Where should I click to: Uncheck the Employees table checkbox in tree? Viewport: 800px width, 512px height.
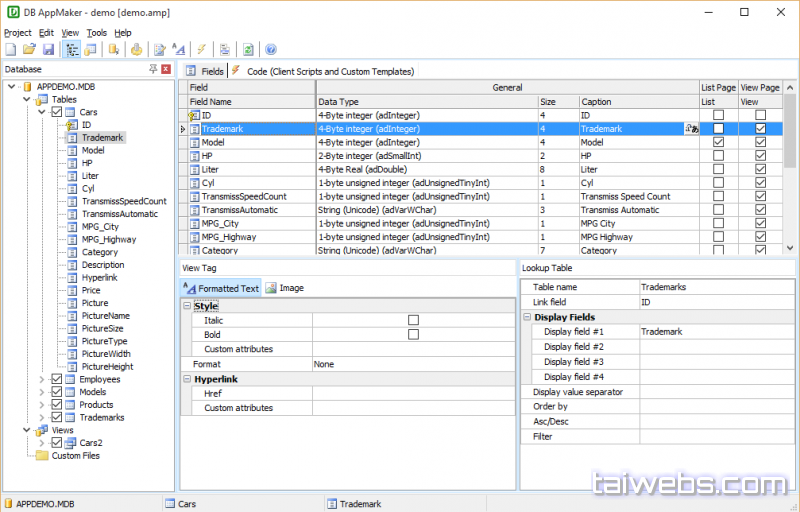coord(57,380)
